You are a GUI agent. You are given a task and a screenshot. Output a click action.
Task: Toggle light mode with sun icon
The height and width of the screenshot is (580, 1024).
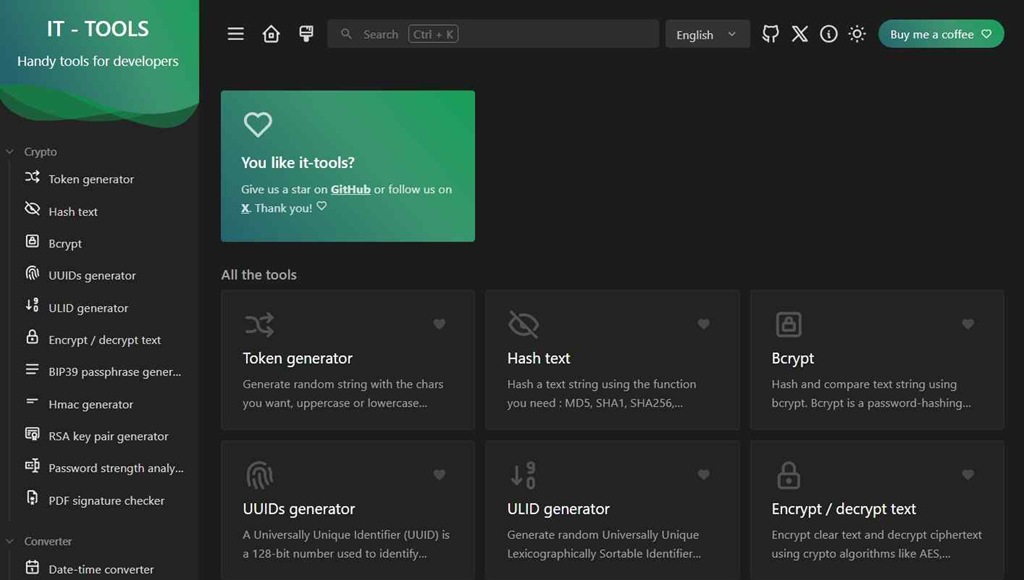[x=857, y=34]
